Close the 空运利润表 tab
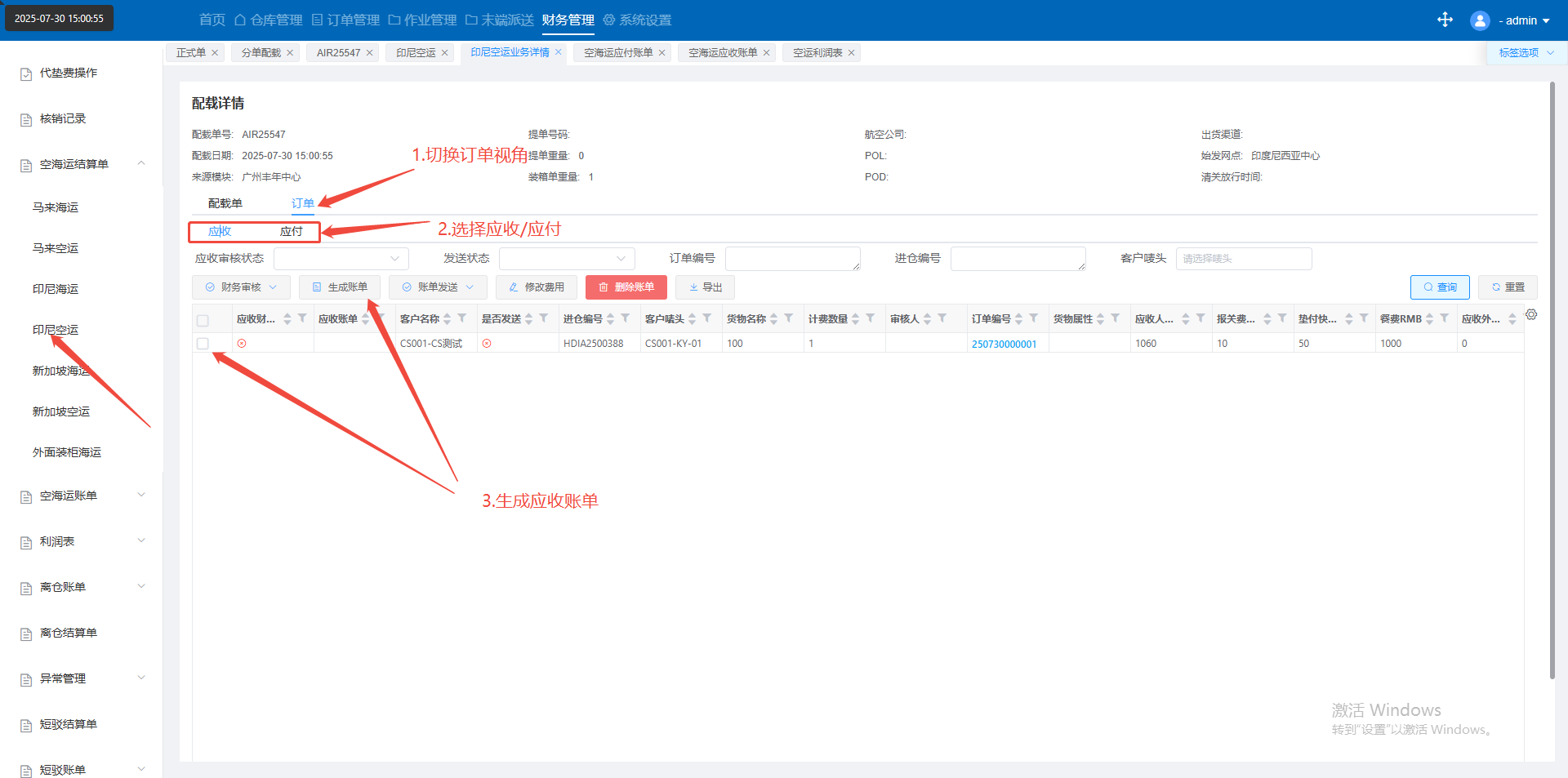The image size is (1568, 778). [x=852, y=53]
